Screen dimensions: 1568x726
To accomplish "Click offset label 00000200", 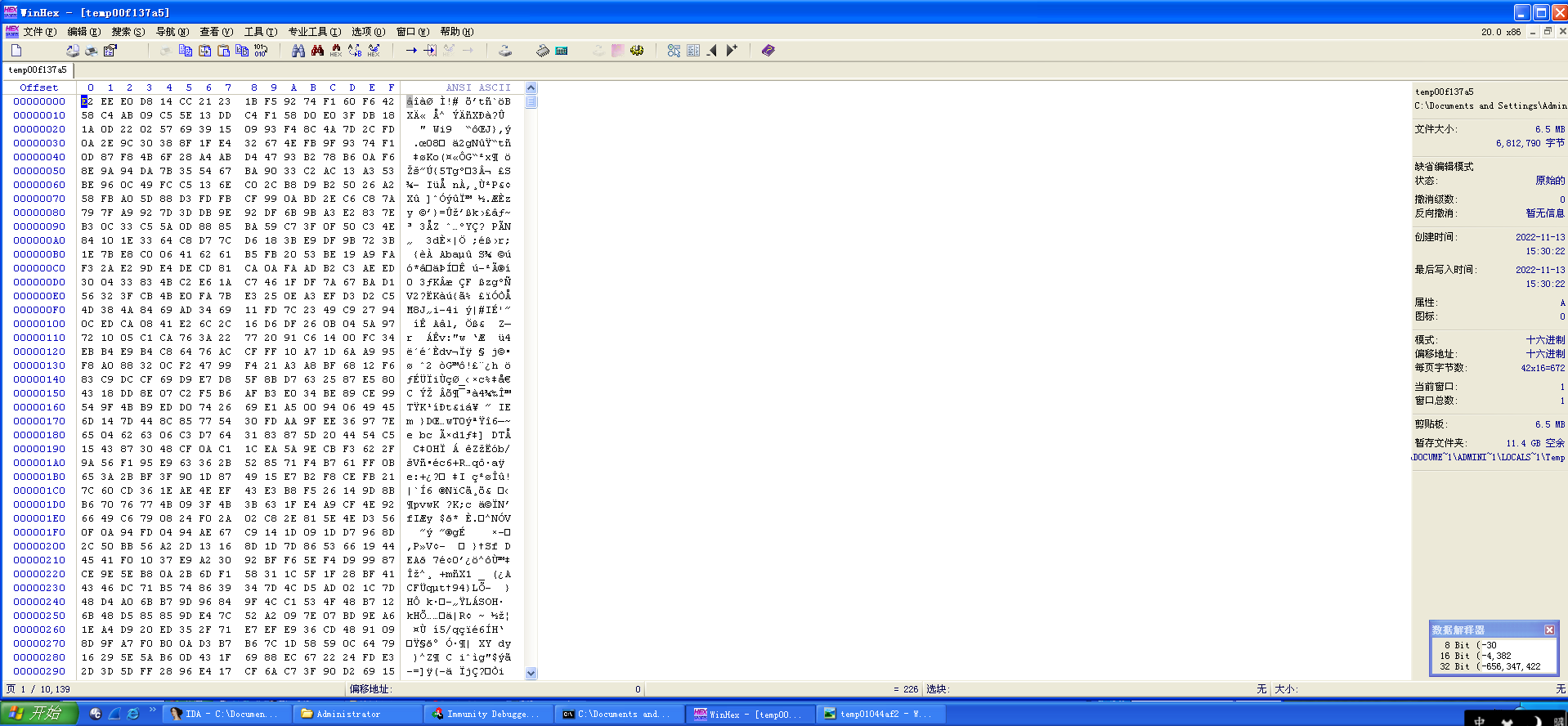I will (x=39, y=546).
